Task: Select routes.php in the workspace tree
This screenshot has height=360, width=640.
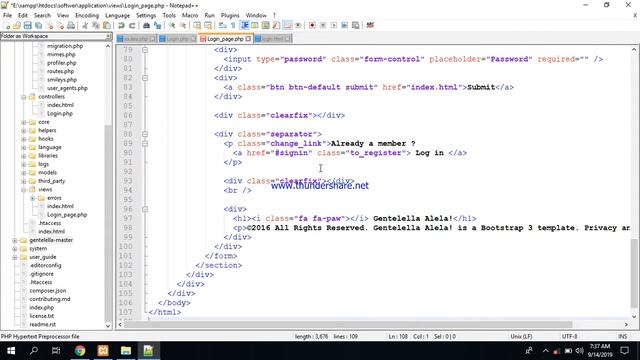Action: (60, 71)
